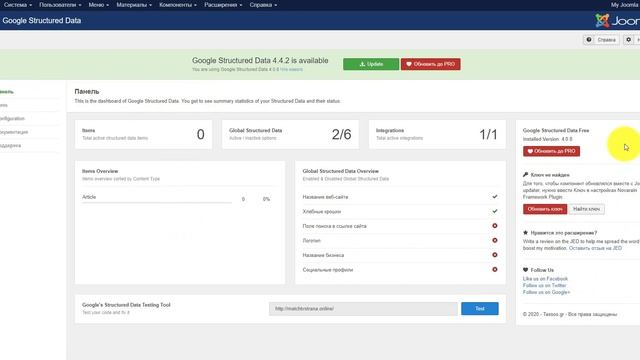Select Документация in the left sidebar

14,132
